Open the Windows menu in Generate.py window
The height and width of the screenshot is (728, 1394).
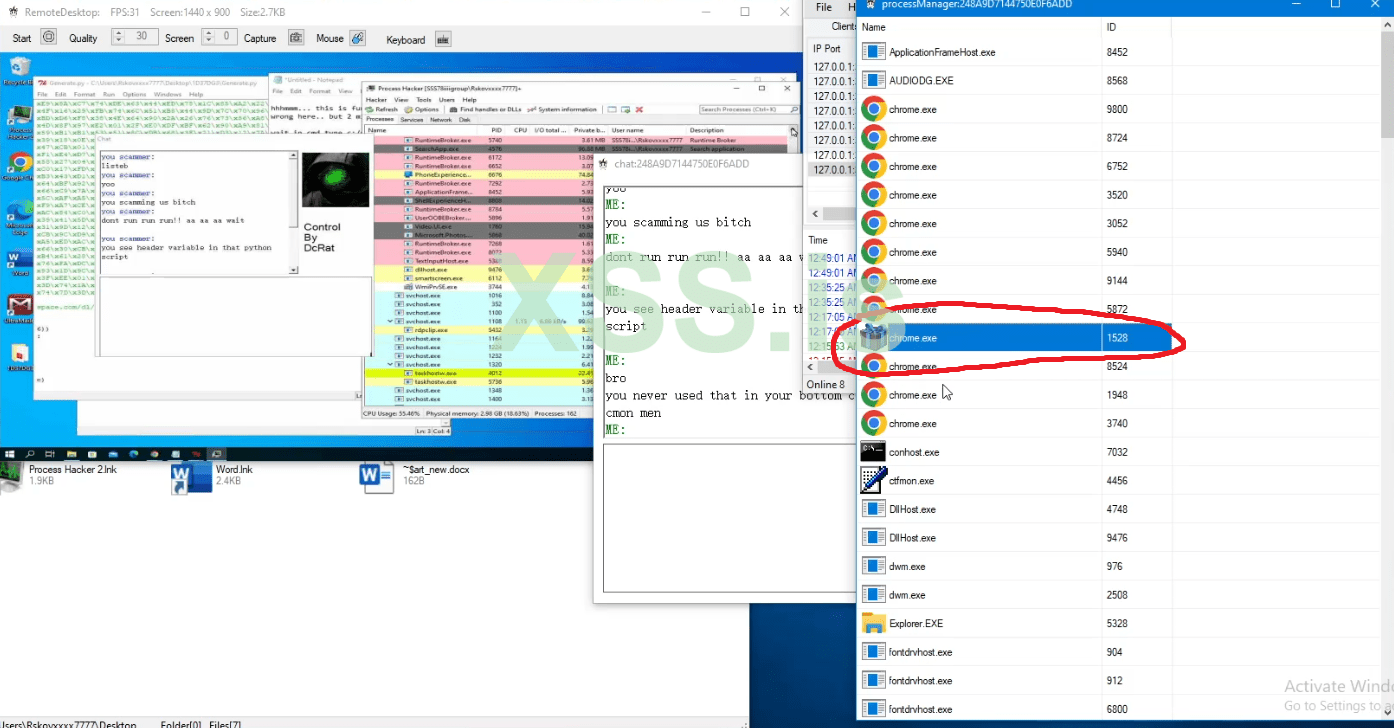(x=167, y=93)
